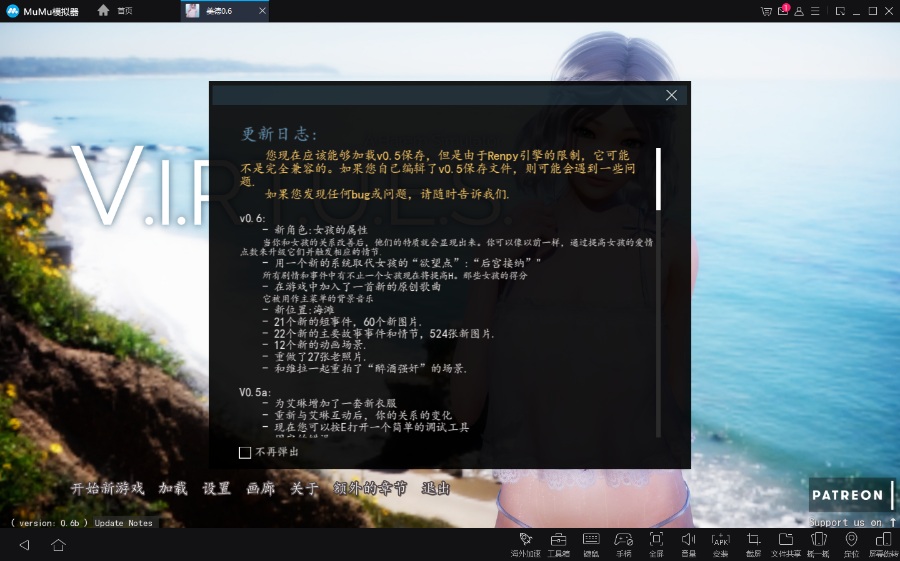The height and width of the screenshot is (561, 900).
Task: Enable the 不再弹出 checkbox
Action: coord(245,452)
